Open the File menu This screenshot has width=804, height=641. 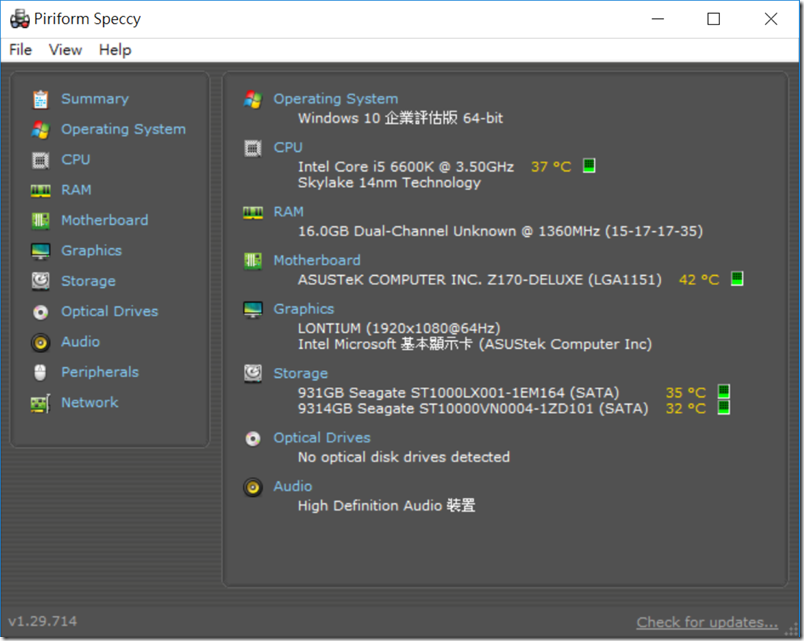click(x=21, y=50)
